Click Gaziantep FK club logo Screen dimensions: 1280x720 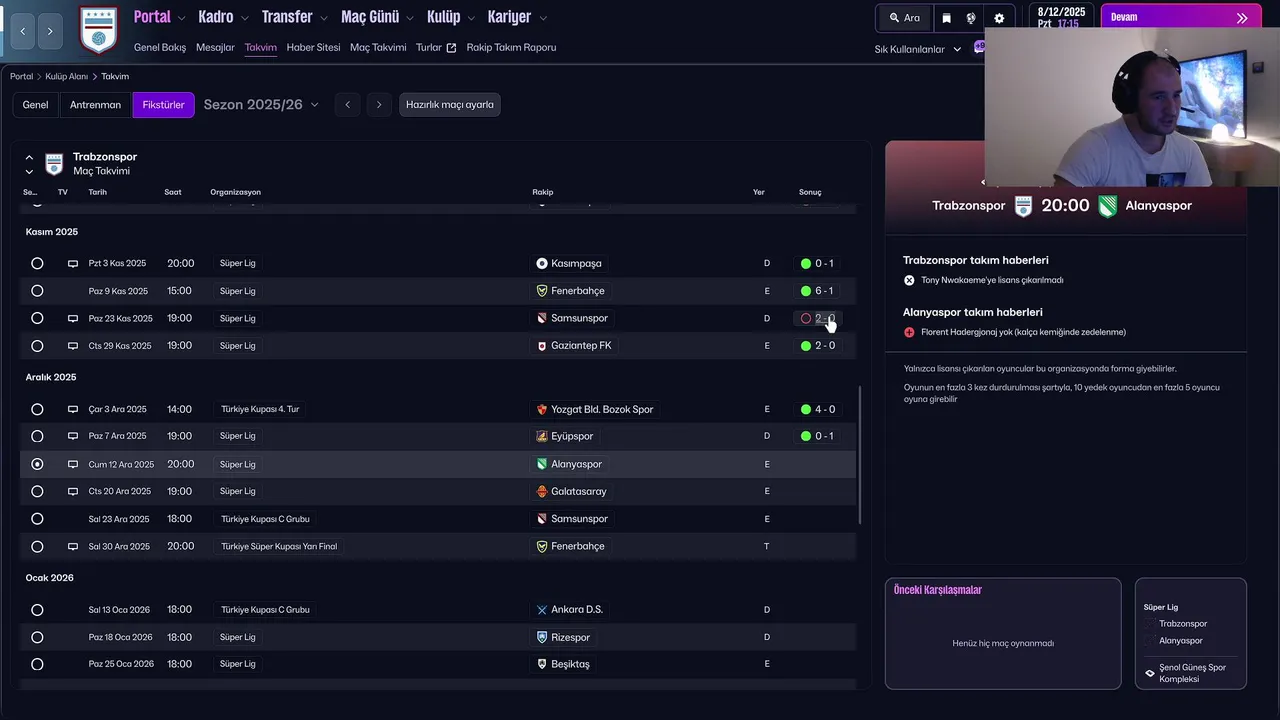(542, 346)
